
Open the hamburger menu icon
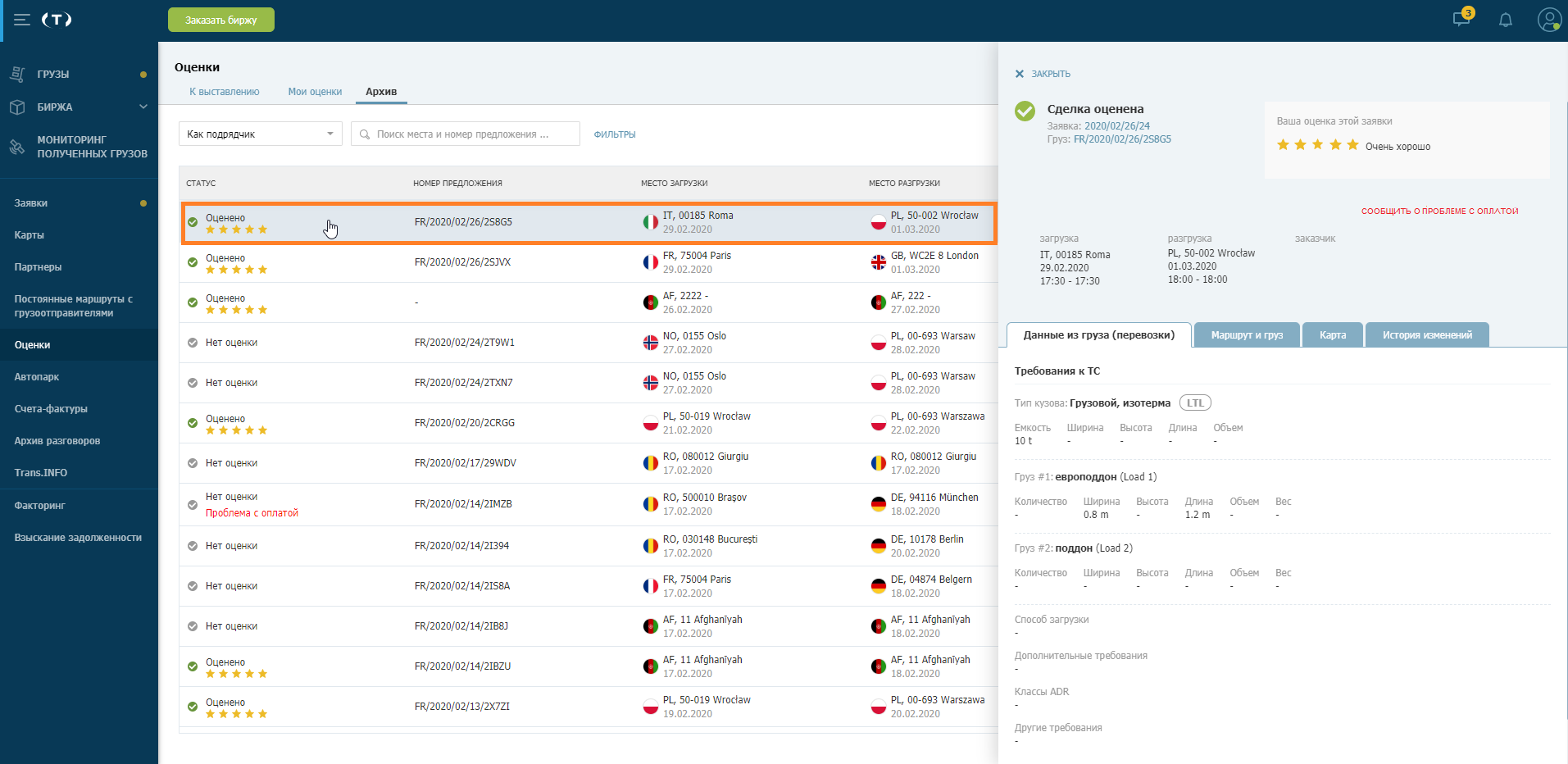[x=22, y=20]
